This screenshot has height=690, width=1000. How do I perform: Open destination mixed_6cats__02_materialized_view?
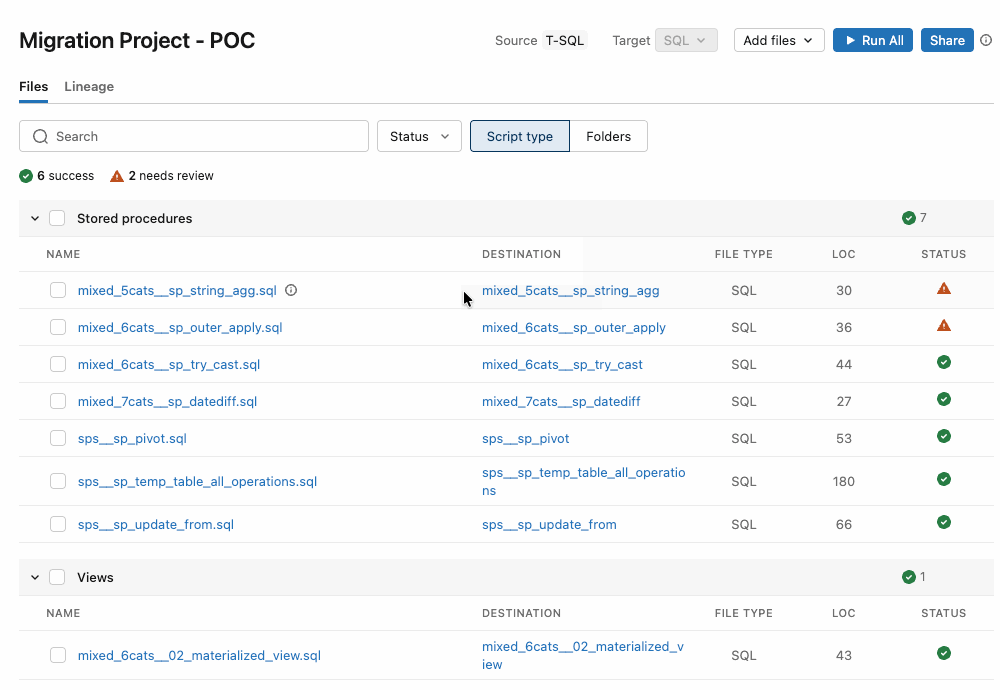tap(583, 655)
